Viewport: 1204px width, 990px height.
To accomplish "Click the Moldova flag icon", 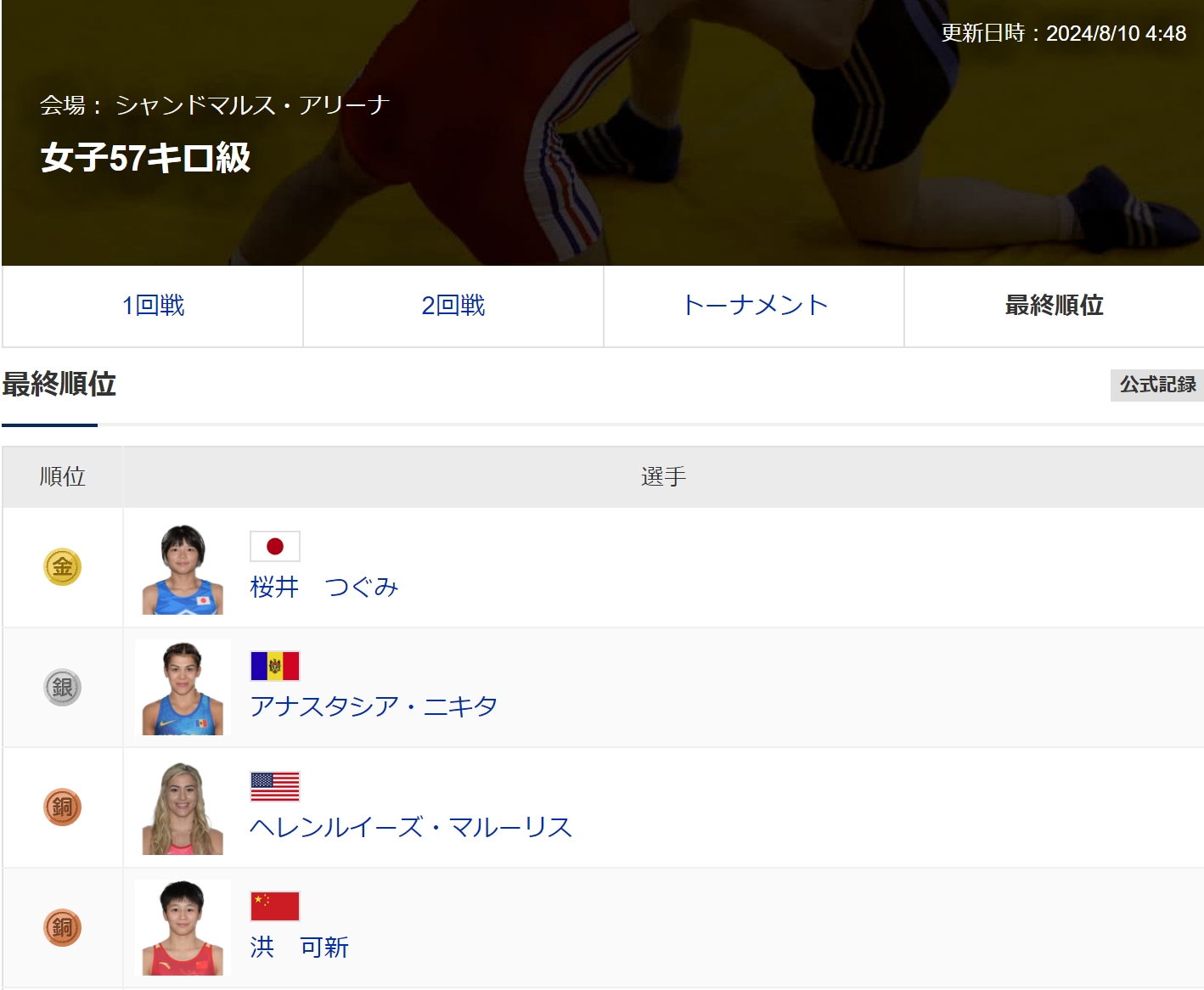I will 274,666.
